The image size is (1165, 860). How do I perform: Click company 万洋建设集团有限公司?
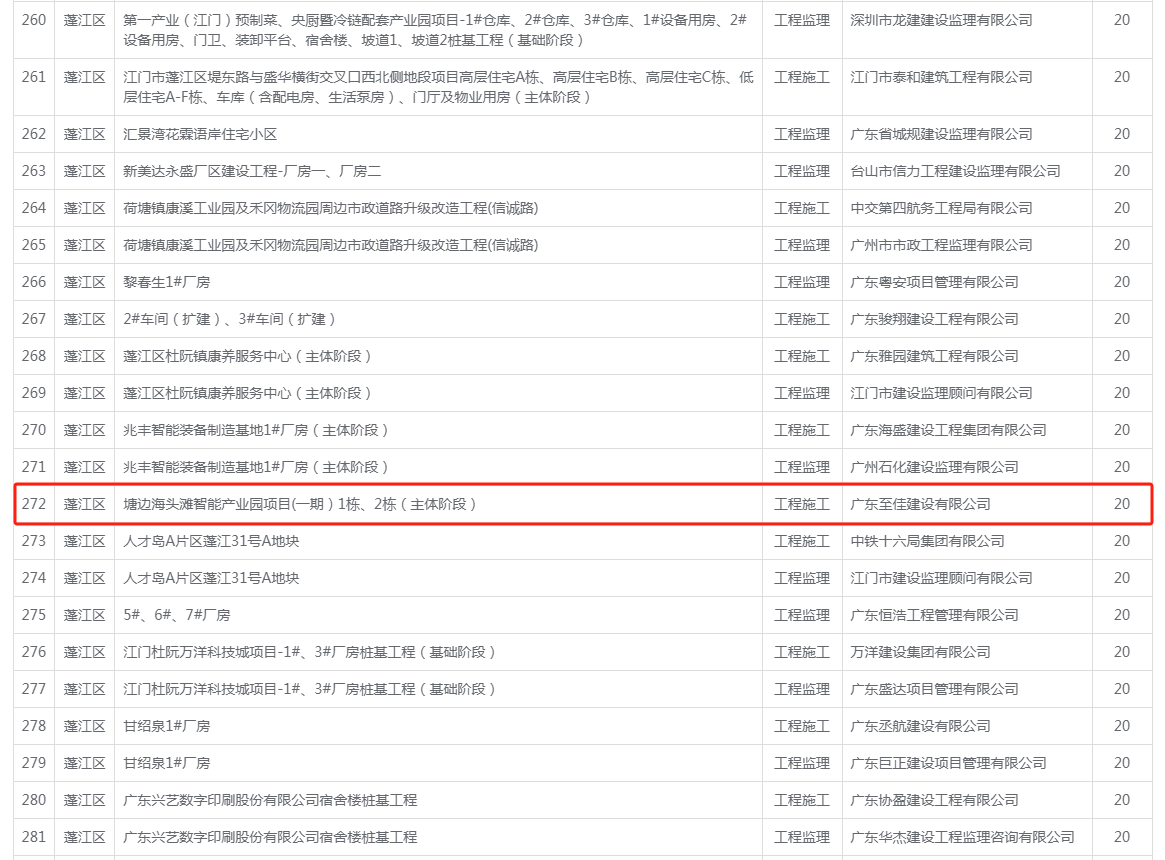921,653
